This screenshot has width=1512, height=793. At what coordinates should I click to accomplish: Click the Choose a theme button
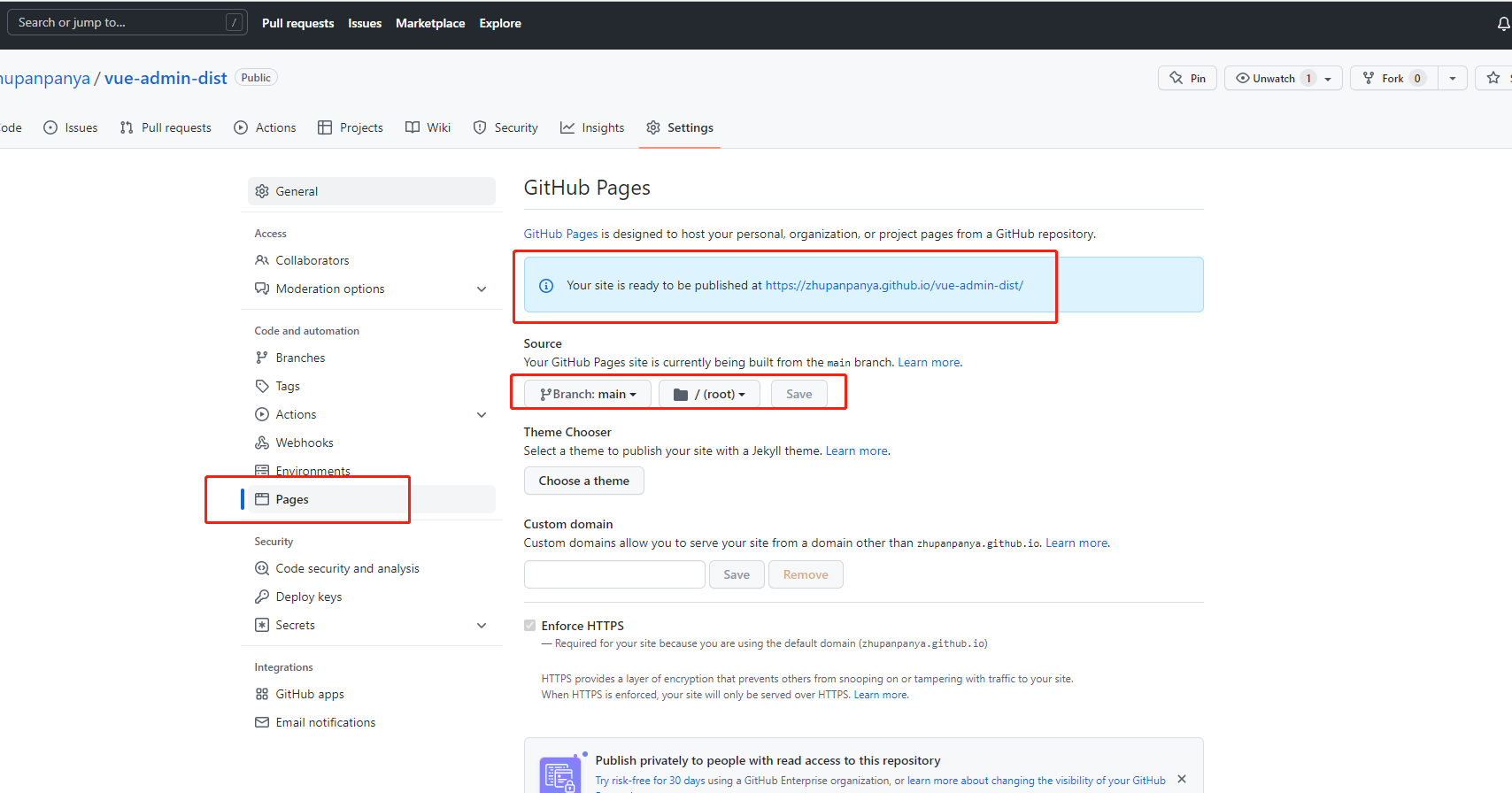pyautogui.click(x=584, y=481)
